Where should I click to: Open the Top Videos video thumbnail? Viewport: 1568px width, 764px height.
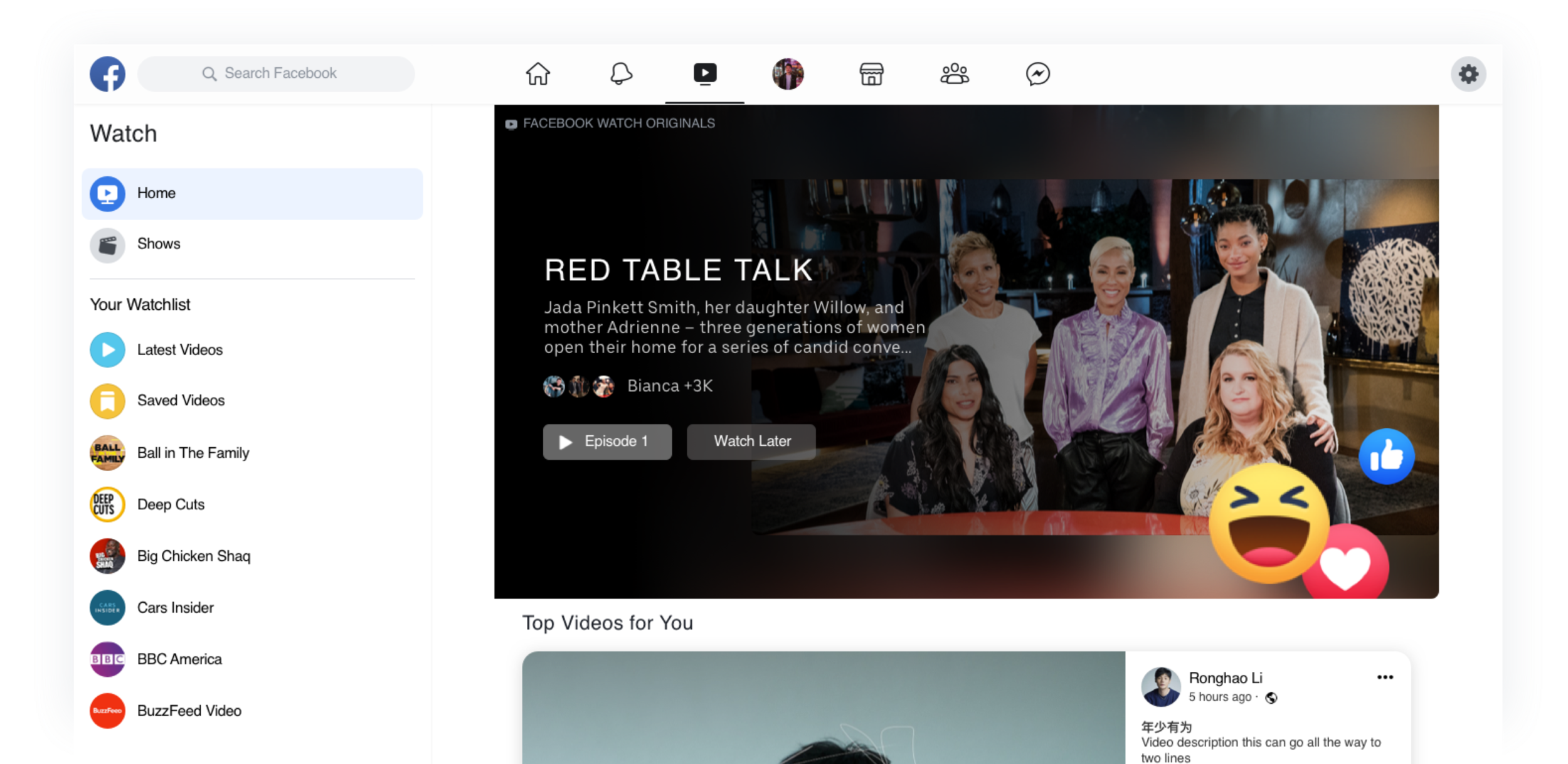824,708
